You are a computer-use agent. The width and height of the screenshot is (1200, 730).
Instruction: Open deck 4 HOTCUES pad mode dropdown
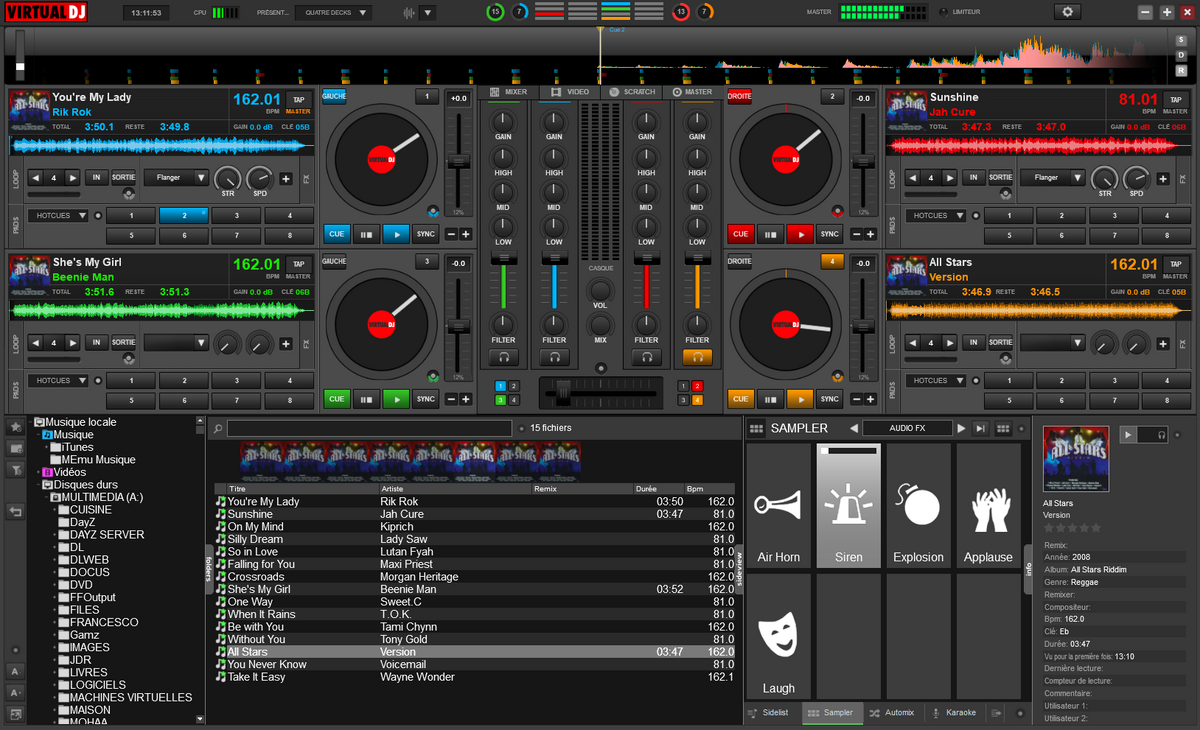click(x=936, y=380)
